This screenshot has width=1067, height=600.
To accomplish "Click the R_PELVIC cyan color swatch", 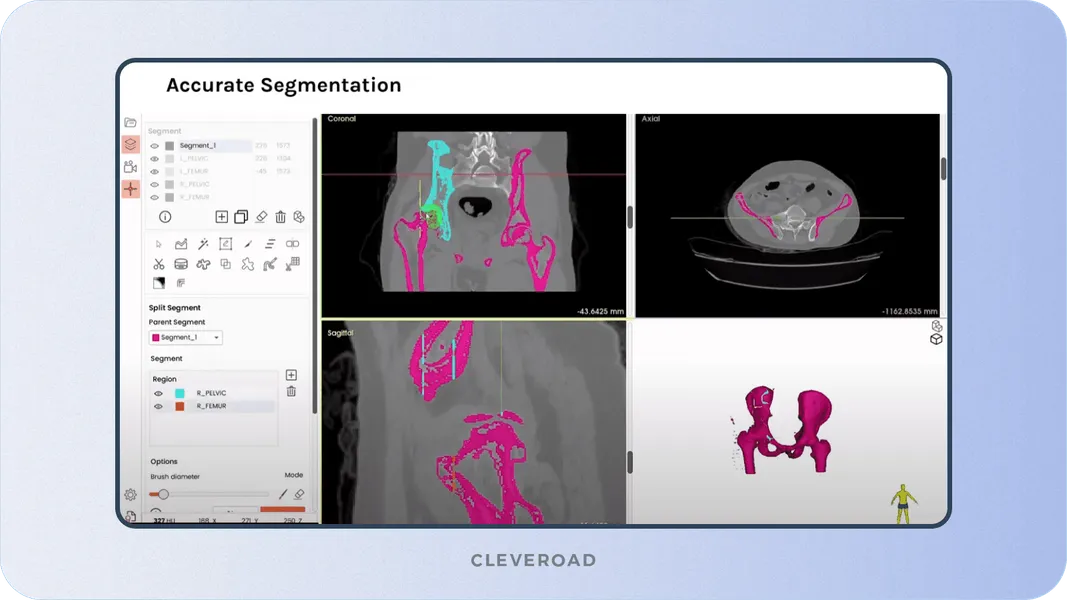I will pyautogui.click(x=179, y=394).
